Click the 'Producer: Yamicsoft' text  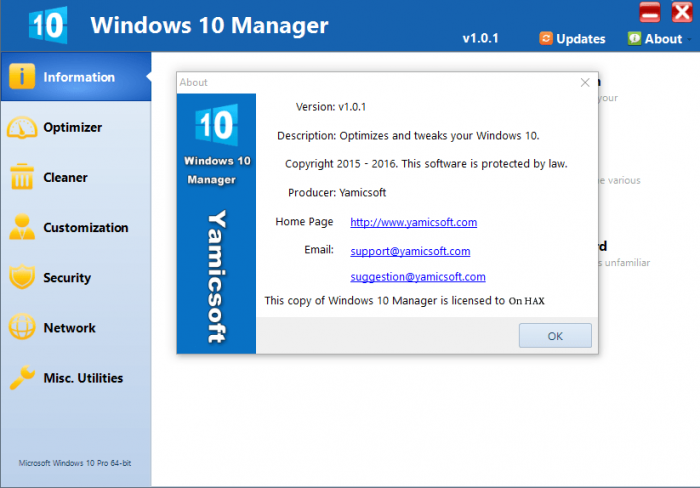pos(337,192)
